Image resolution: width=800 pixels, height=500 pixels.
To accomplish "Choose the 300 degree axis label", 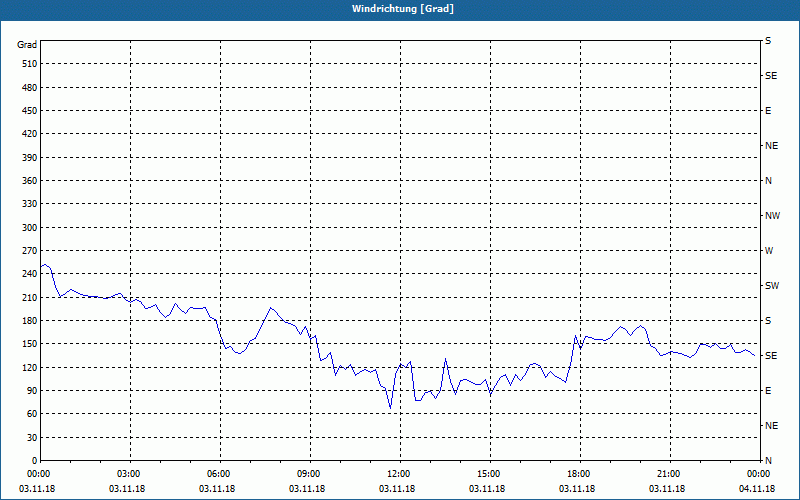I will 30,228.
